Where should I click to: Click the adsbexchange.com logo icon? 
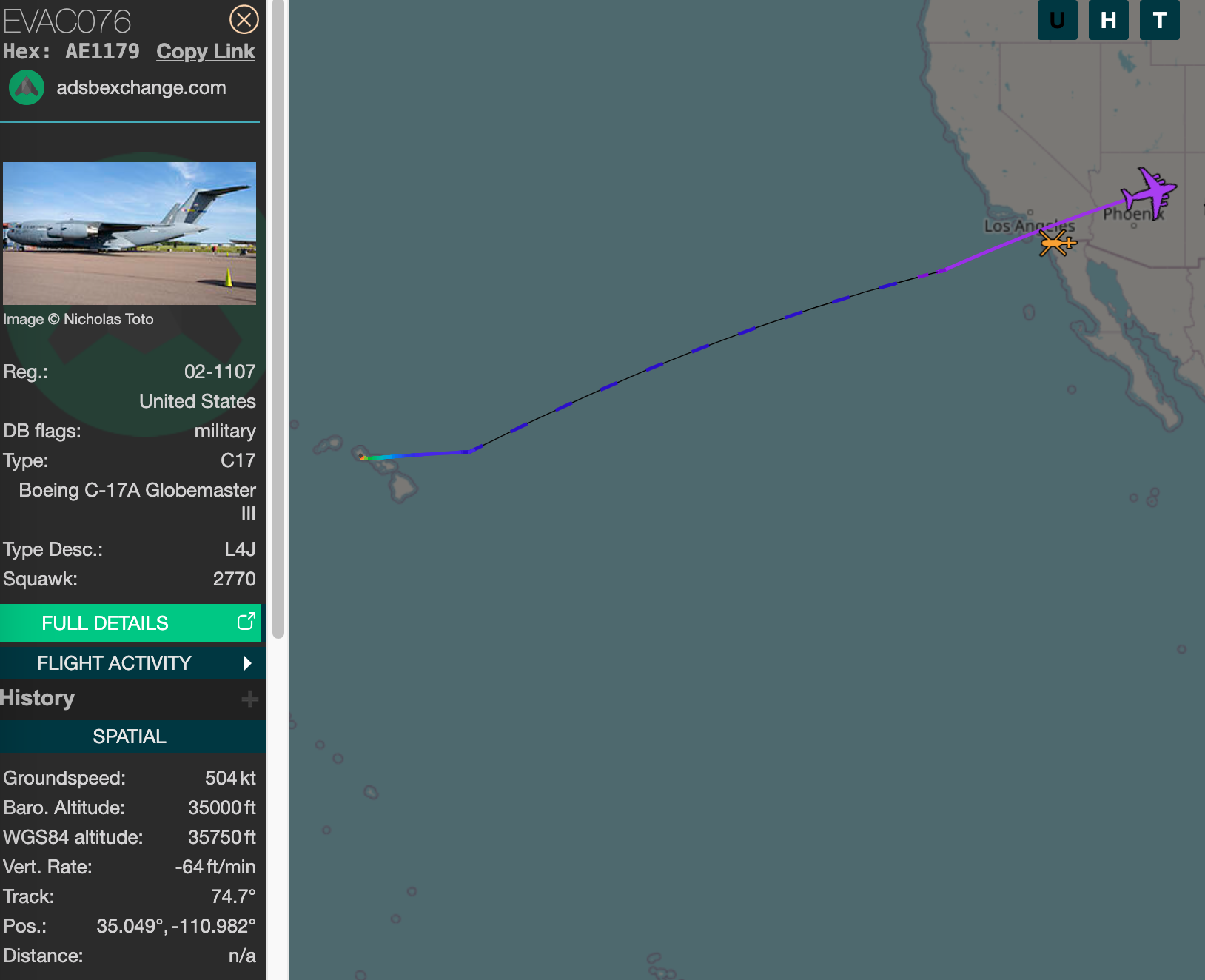point(27,87)
